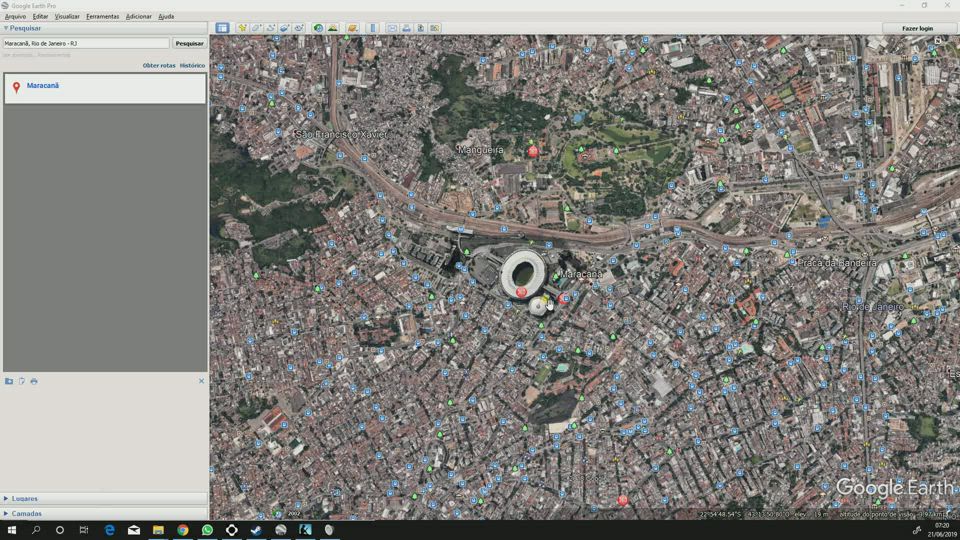Click the Obter rotas link
Screen dimensions: 960x540
159,65
